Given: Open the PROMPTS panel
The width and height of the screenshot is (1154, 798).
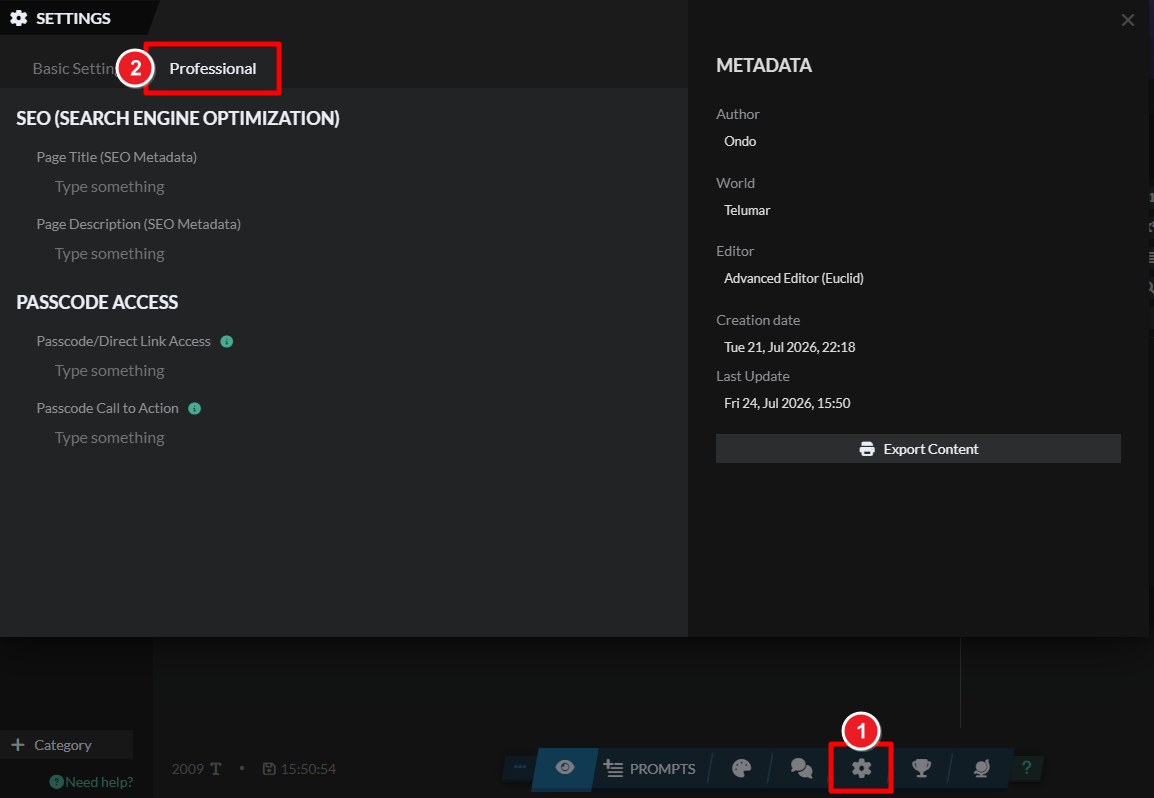Looking at the screenshot, I should [649, 769].
